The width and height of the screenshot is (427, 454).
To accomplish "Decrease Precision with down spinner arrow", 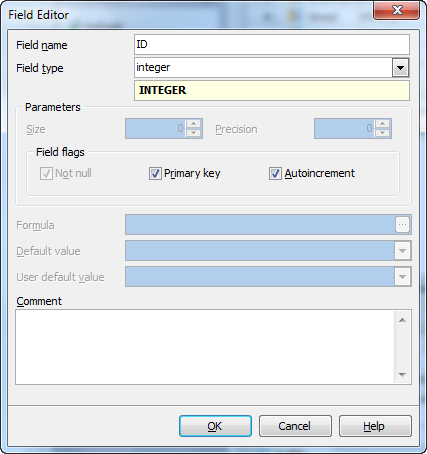I will (382, 133).
